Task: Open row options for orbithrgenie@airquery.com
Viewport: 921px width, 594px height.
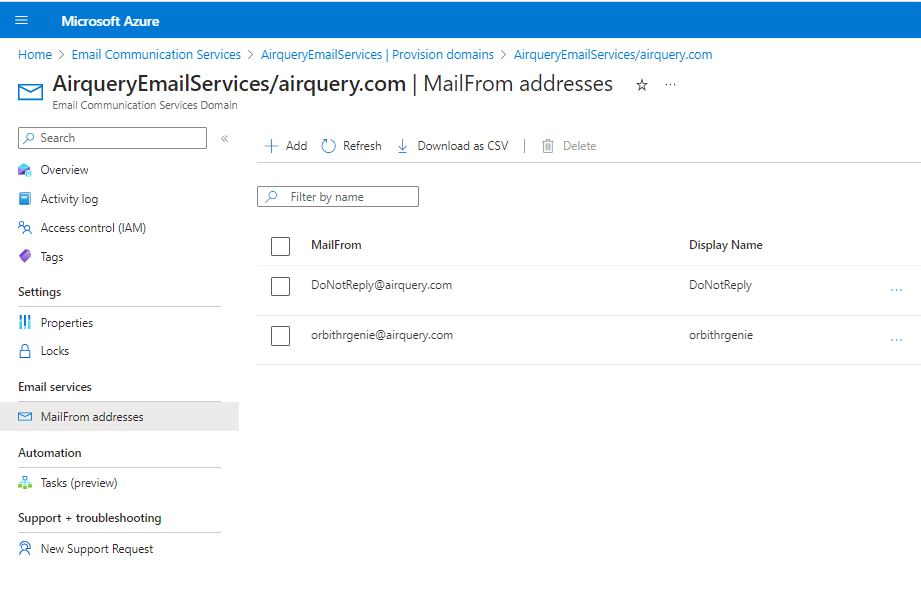Action: coord(896,340)
